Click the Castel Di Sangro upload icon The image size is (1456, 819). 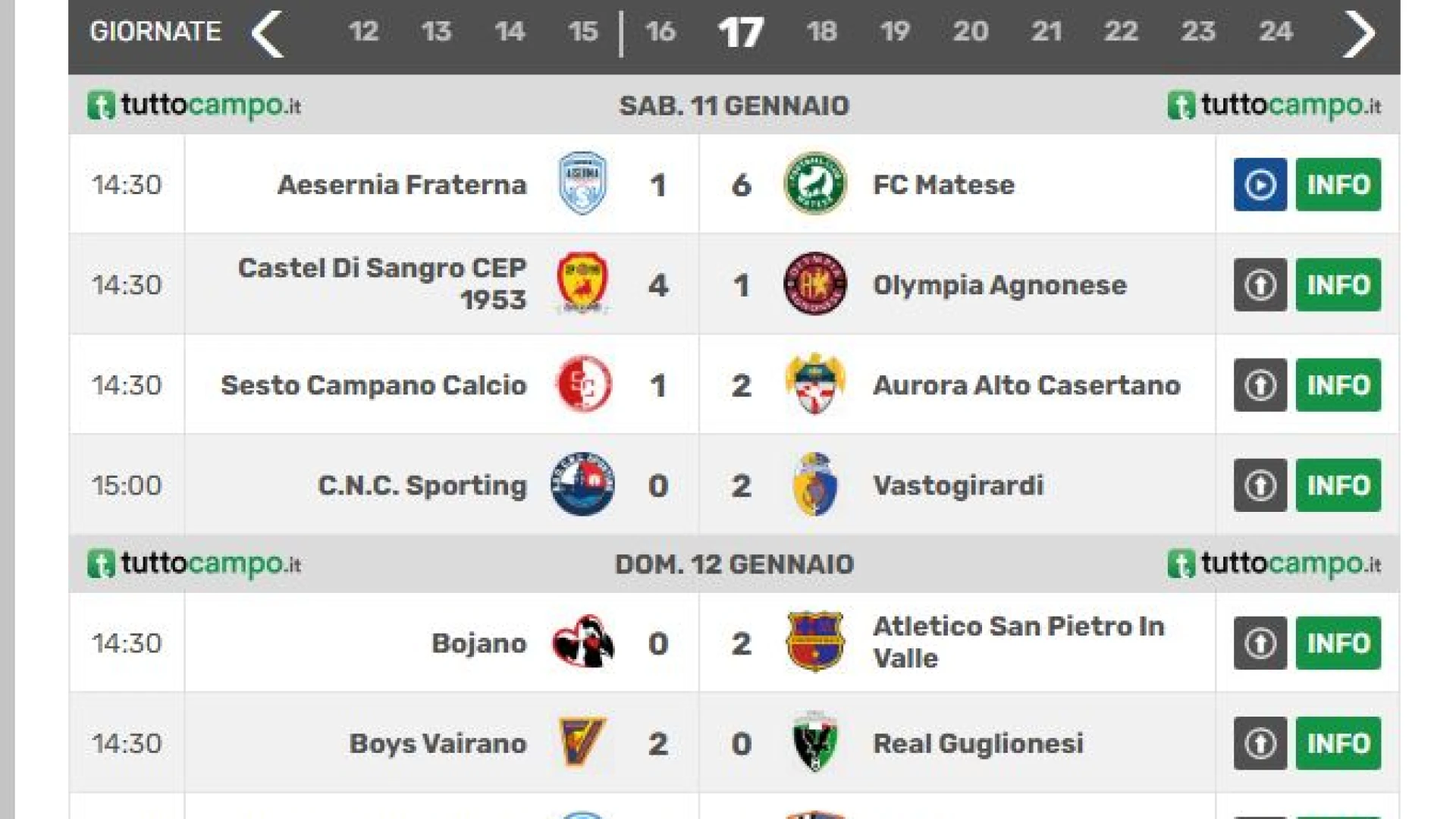pos(1260,284)
